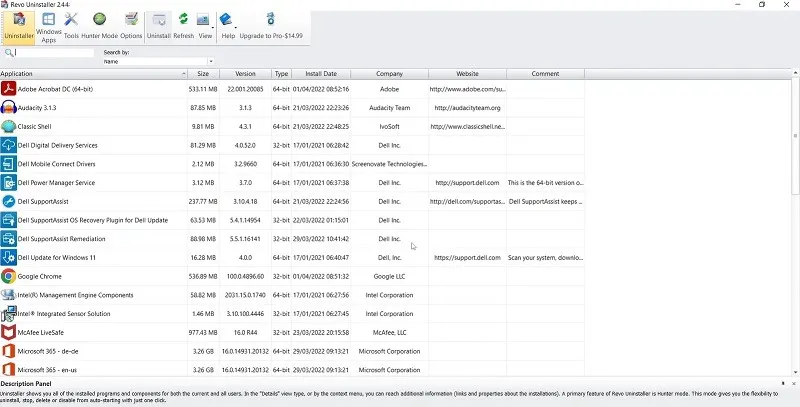Sort by the Company column header
The height and width of the screenshot is (407, 800).
click(389, 74)
